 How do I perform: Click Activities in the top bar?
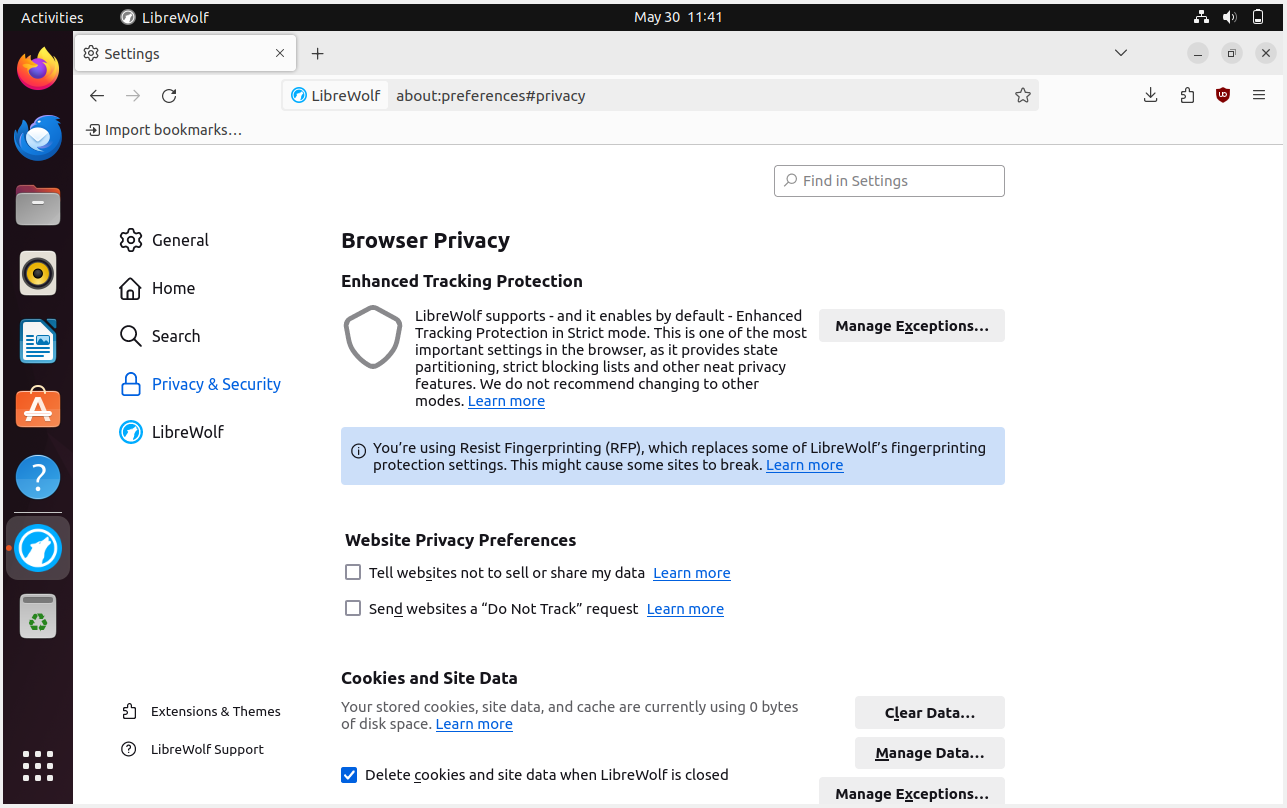click(x=51, y=16)
